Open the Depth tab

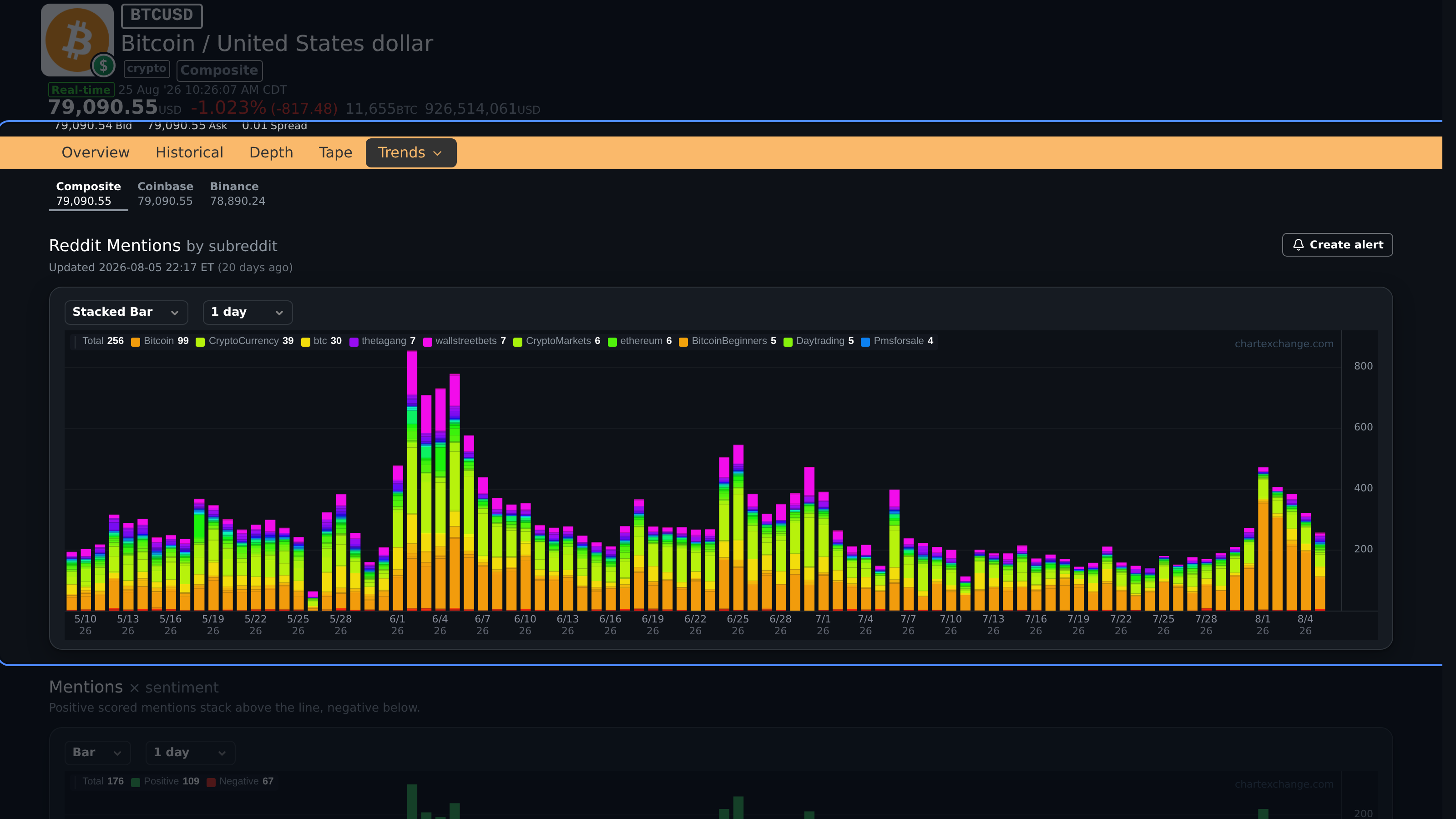coord(271,152)
